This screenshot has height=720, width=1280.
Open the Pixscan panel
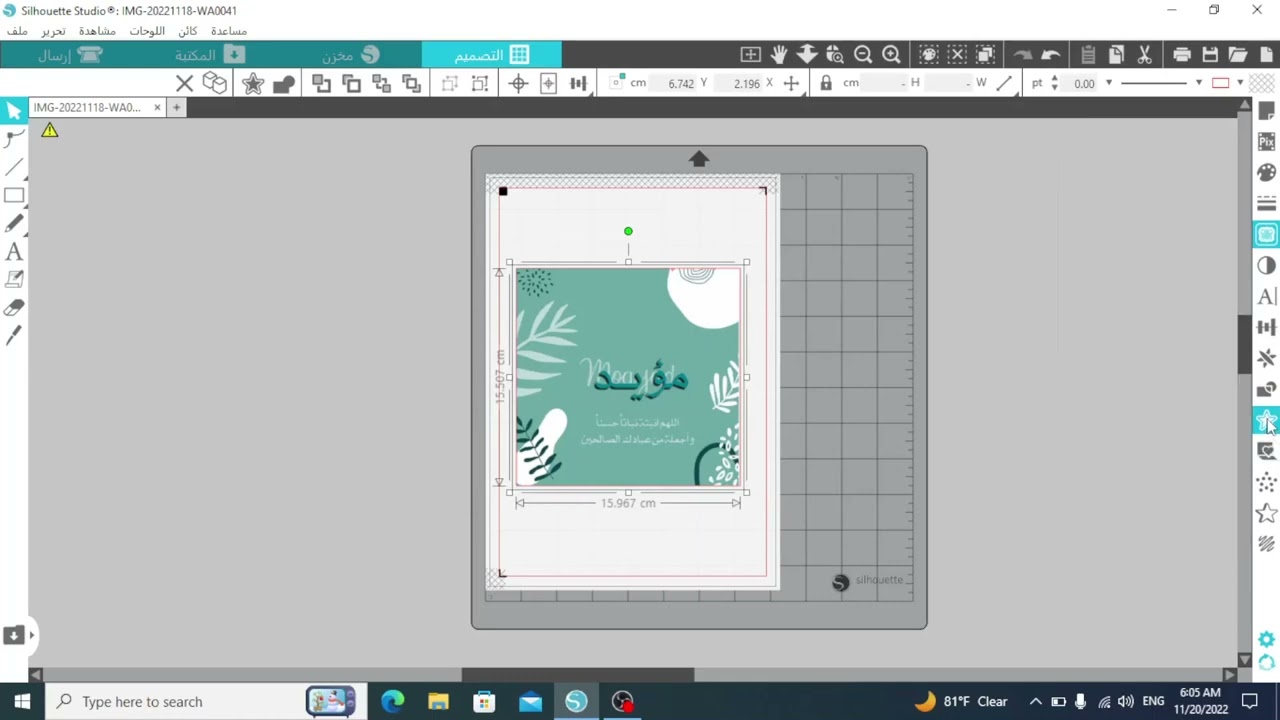1266,142
